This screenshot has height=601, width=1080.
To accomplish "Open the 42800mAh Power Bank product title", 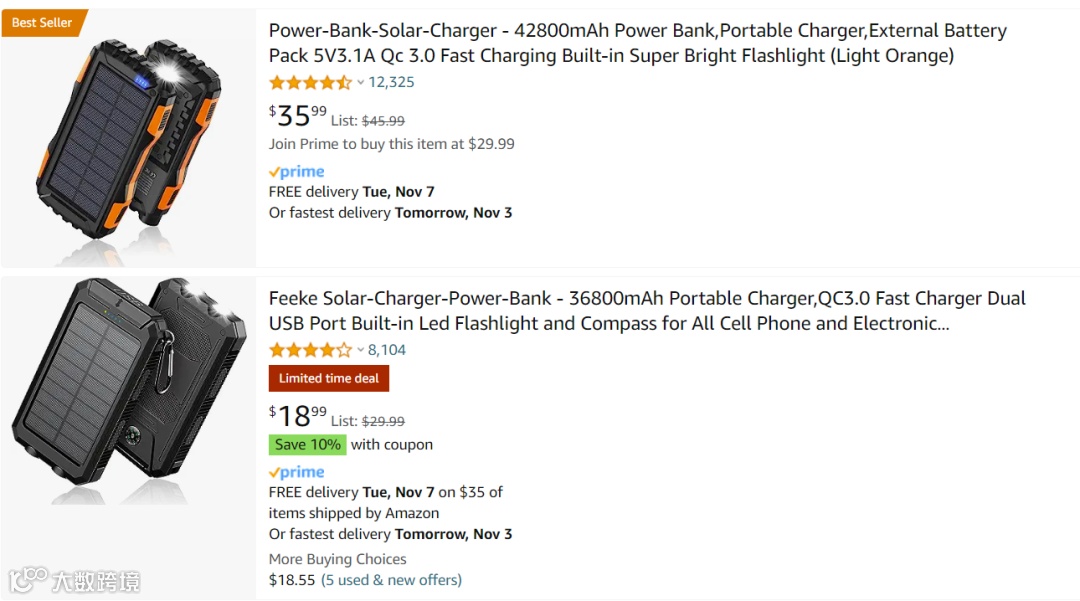I will pos(637,43).
